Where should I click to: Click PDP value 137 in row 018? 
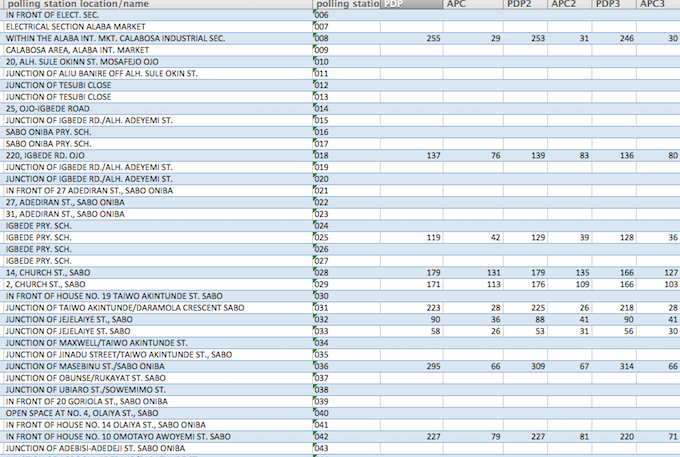coord(412,155)
